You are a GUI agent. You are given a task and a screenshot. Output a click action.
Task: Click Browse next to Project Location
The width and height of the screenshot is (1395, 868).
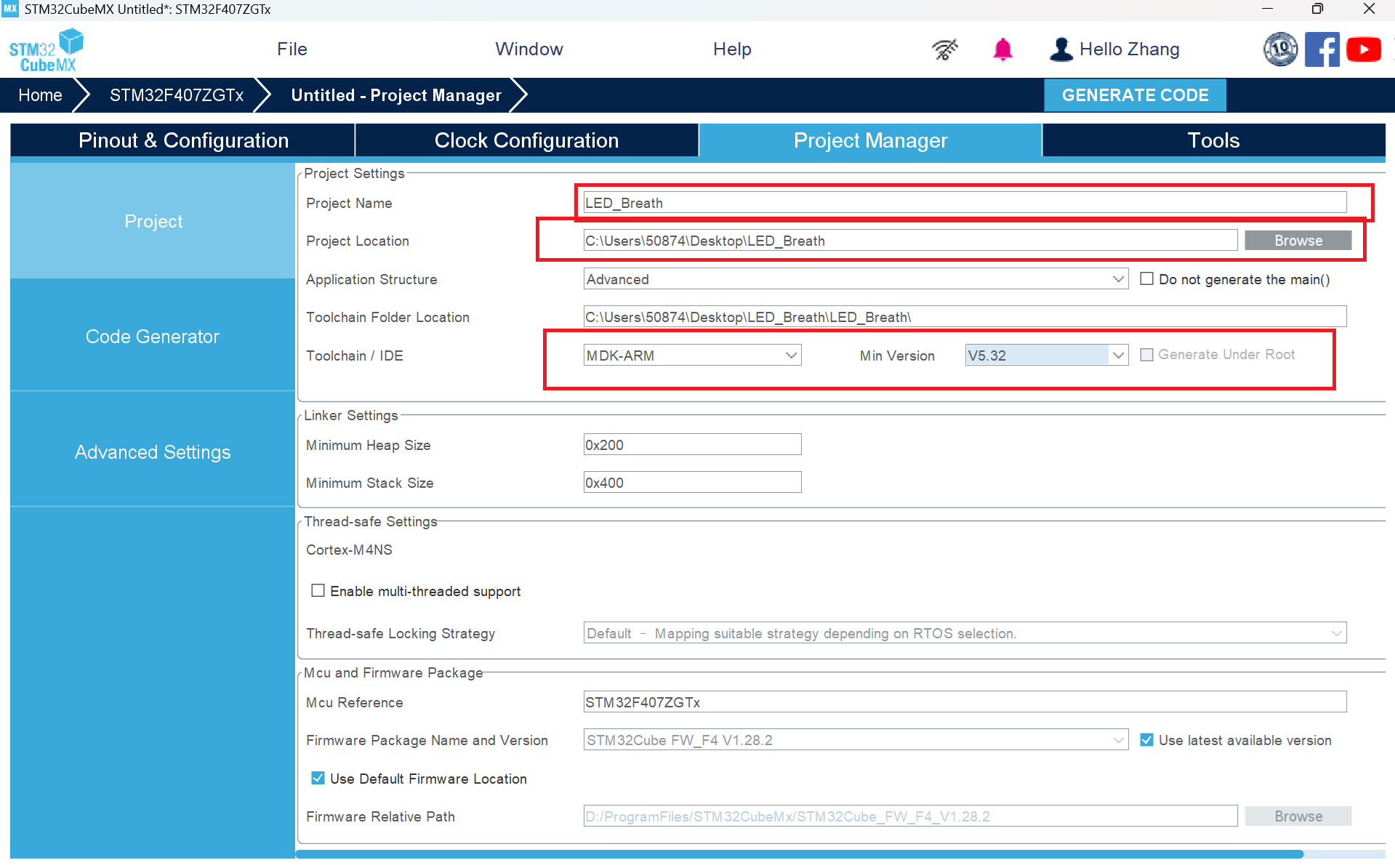tap(1298, 241)
